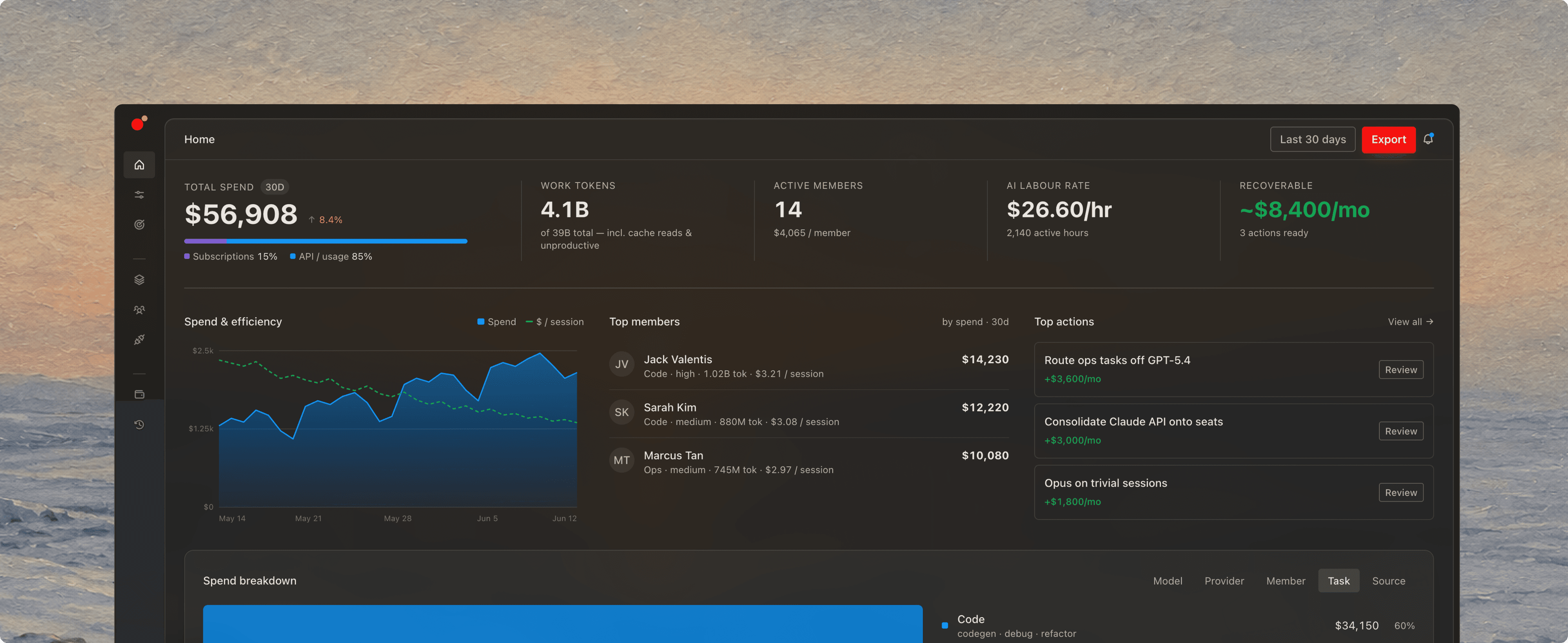Open the sliders settings icon in sidebar

click(x=139, y=195)
